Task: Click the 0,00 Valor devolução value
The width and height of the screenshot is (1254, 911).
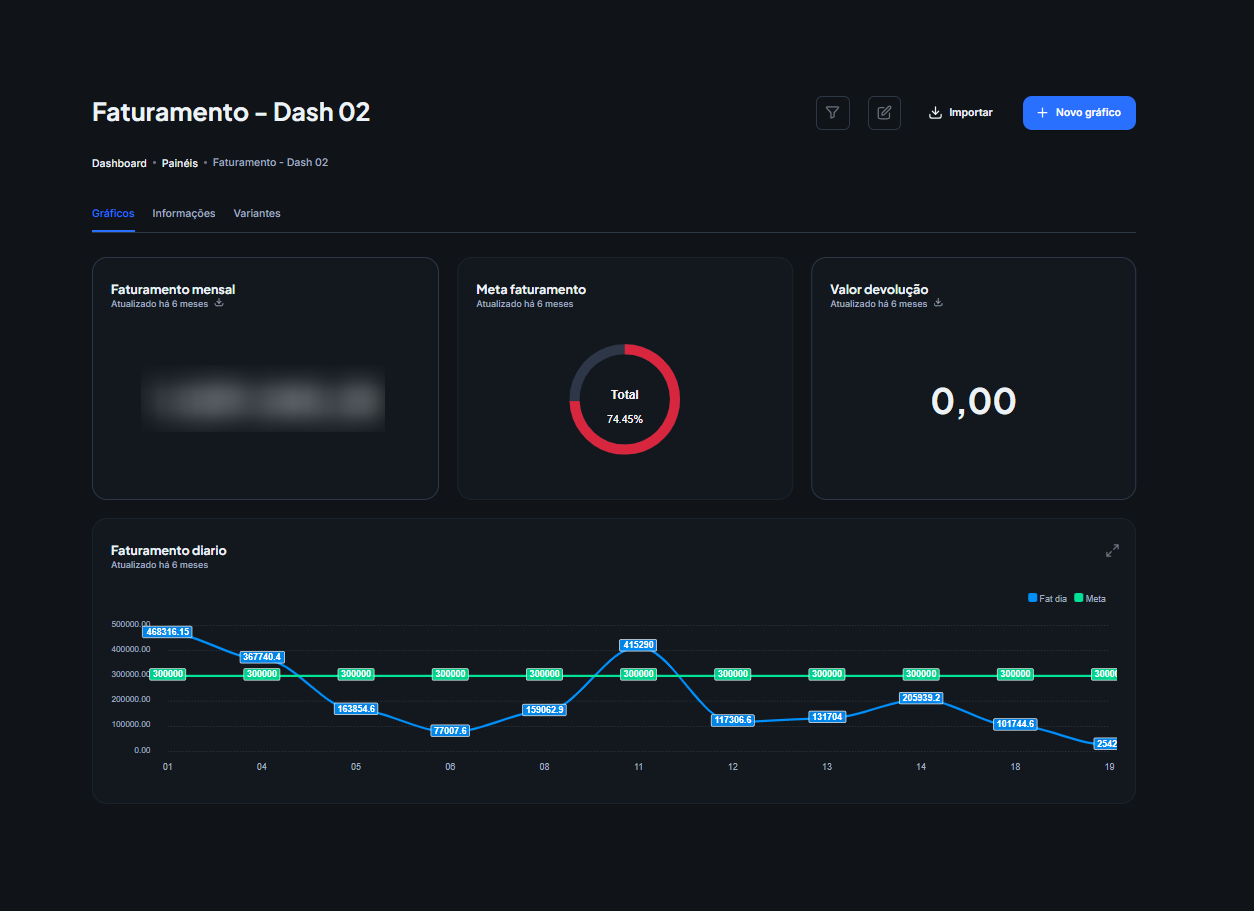Action: pos(973,401)
